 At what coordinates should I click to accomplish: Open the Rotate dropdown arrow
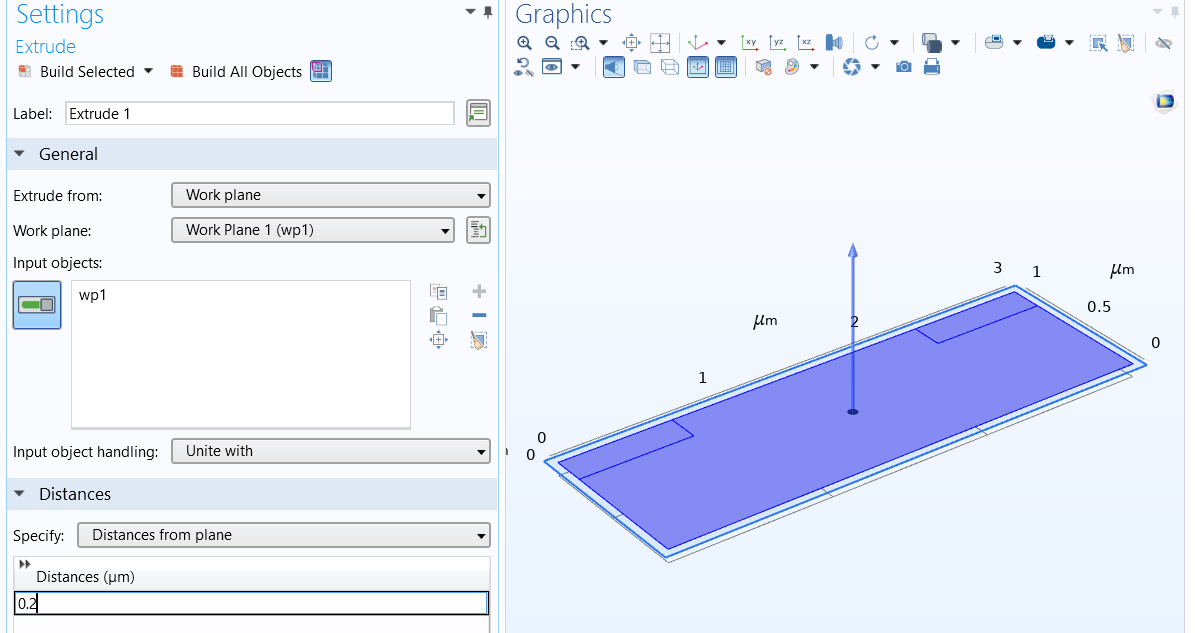(x=895, y=43)
